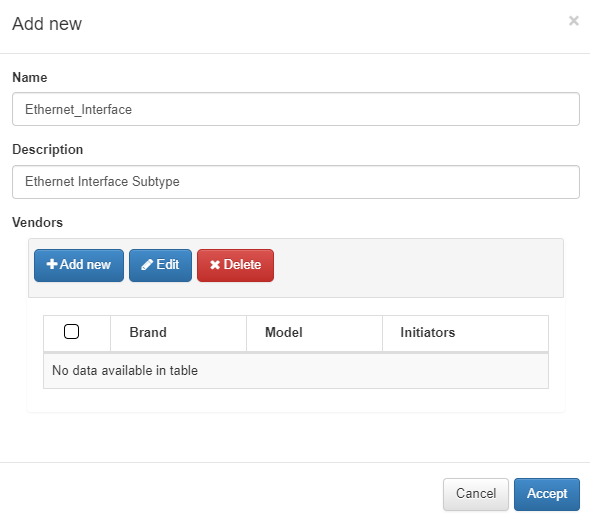
Task: Close the Add new dialog
Action: click(x=573, y=21)
